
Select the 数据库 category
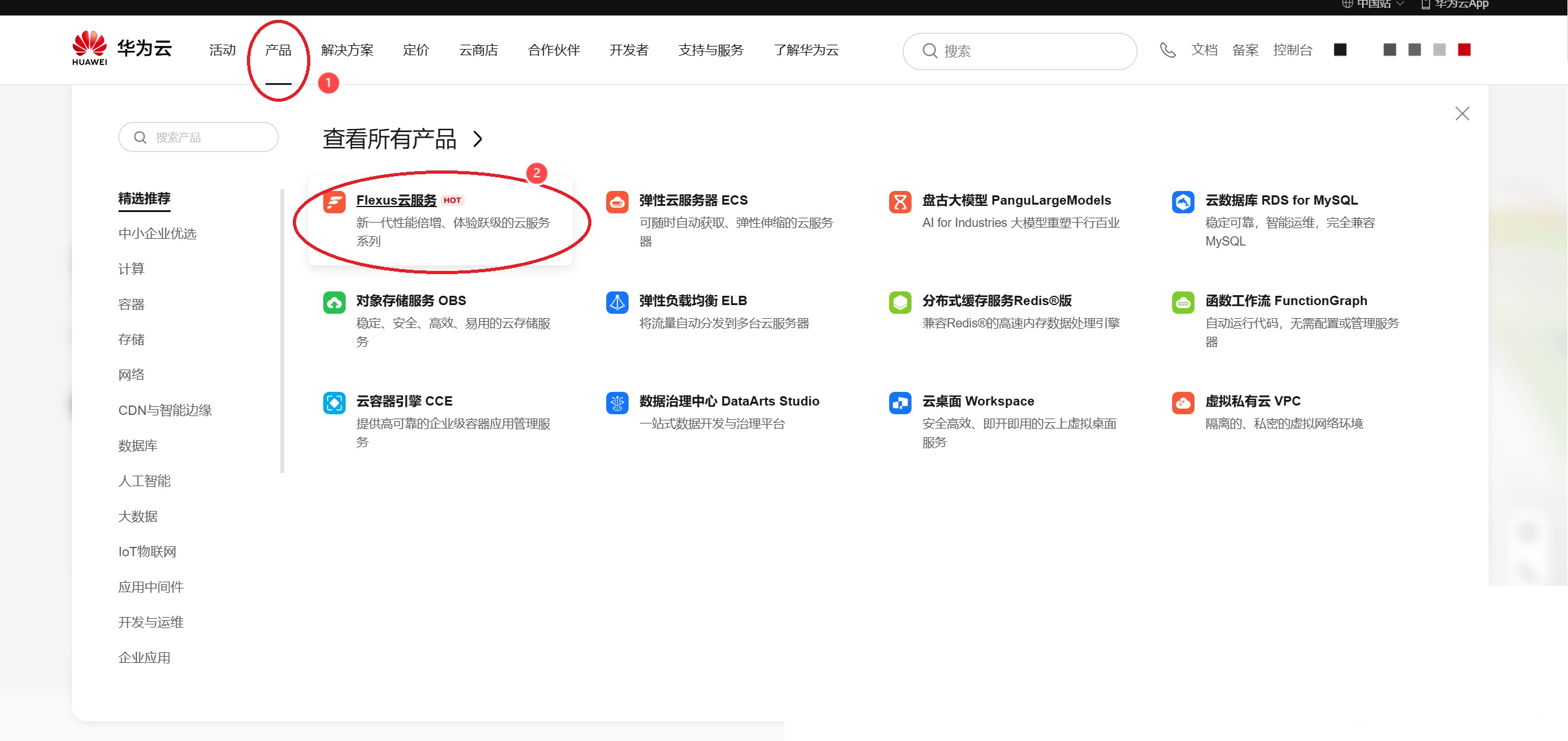tap(138, 446)
